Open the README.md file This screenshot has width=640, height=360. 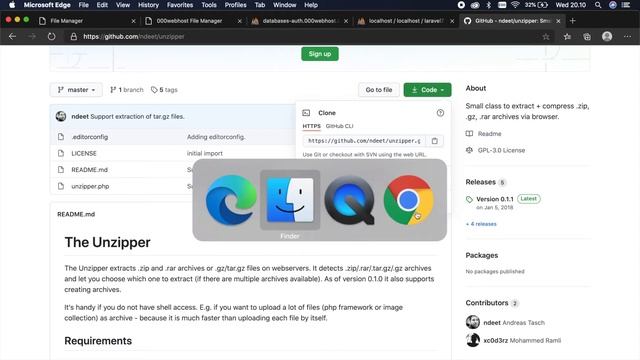tap(89, 170)
